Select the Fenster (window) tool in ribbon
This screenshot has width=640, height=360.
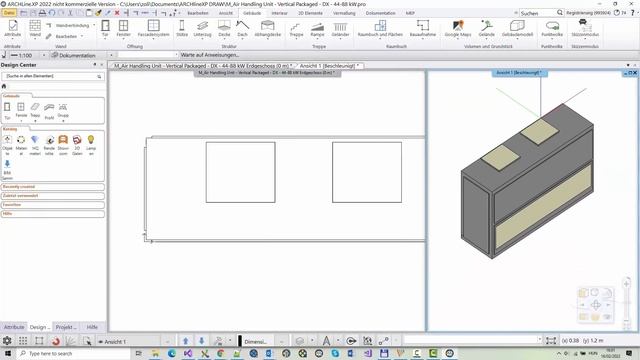click(x=123, y=29)
